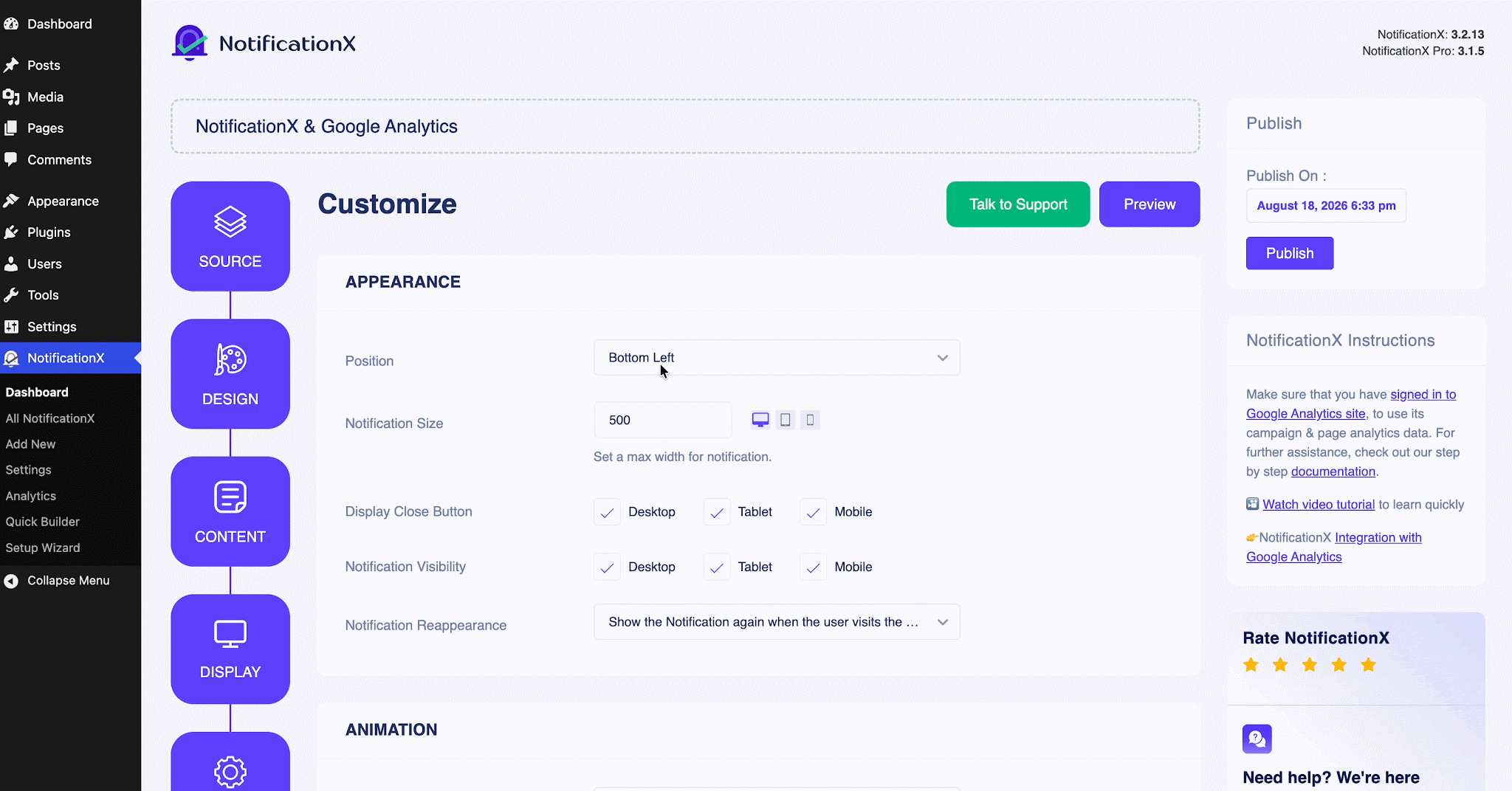The width and height of the screenshot is (1512, 791).
Task: Open the Display step monitor icon
Action: tap(230, 634)
